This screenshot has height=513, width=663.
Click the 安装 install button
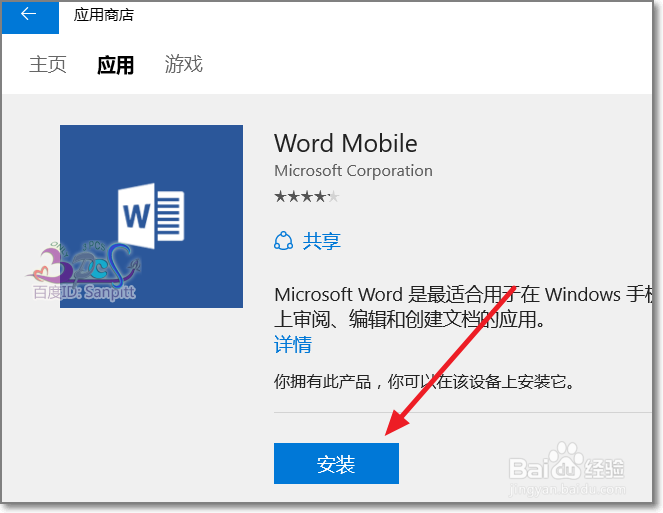336,464
